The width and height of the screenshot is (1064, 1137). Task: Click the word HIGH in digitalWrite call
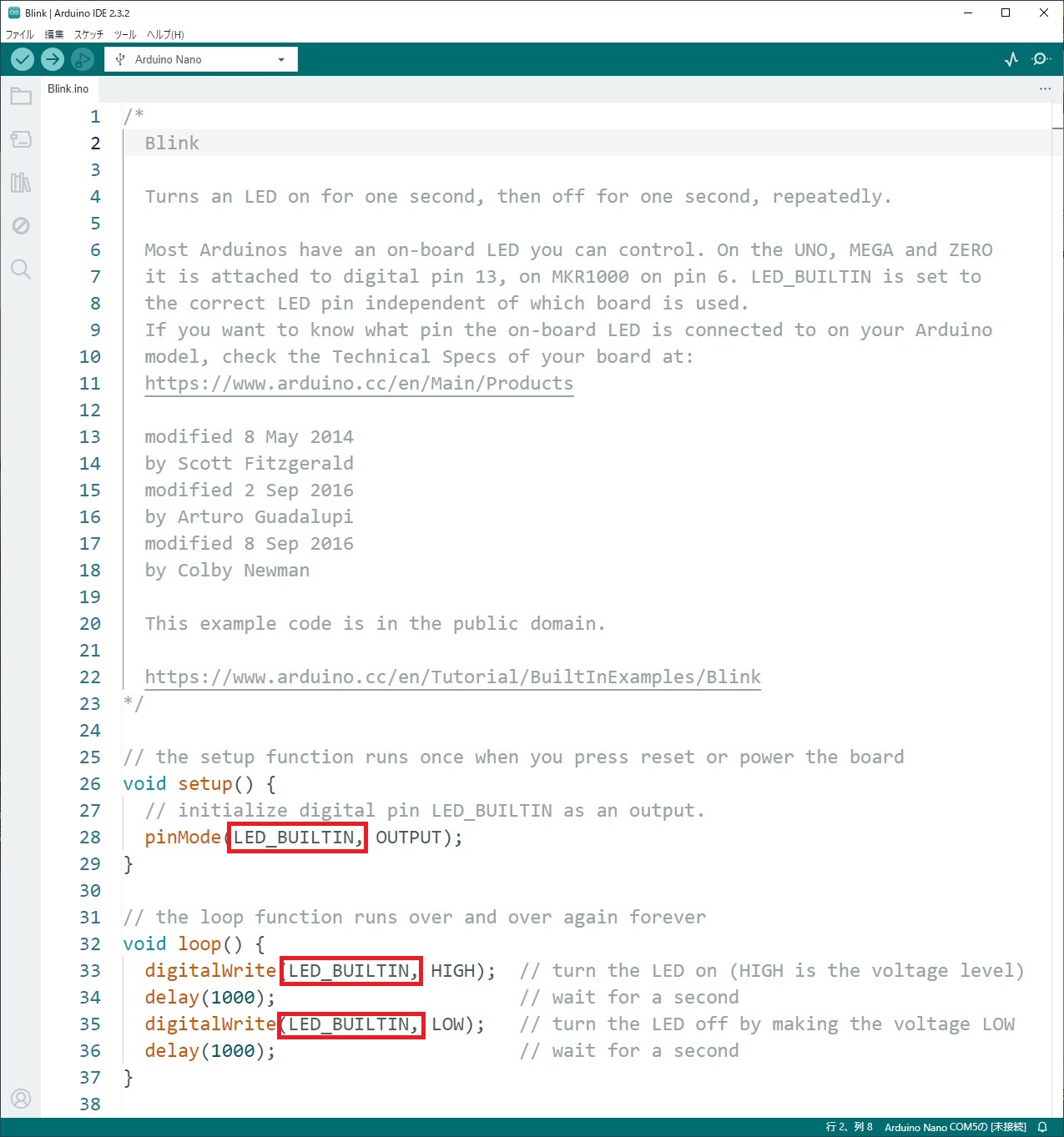coord(452,971)
